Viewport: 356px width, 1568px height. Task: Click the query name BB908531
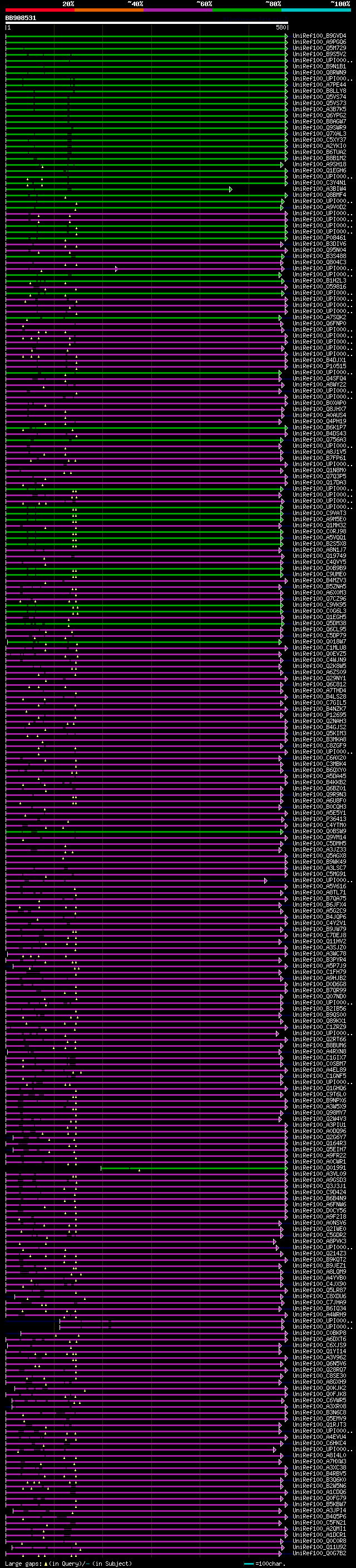21,18
